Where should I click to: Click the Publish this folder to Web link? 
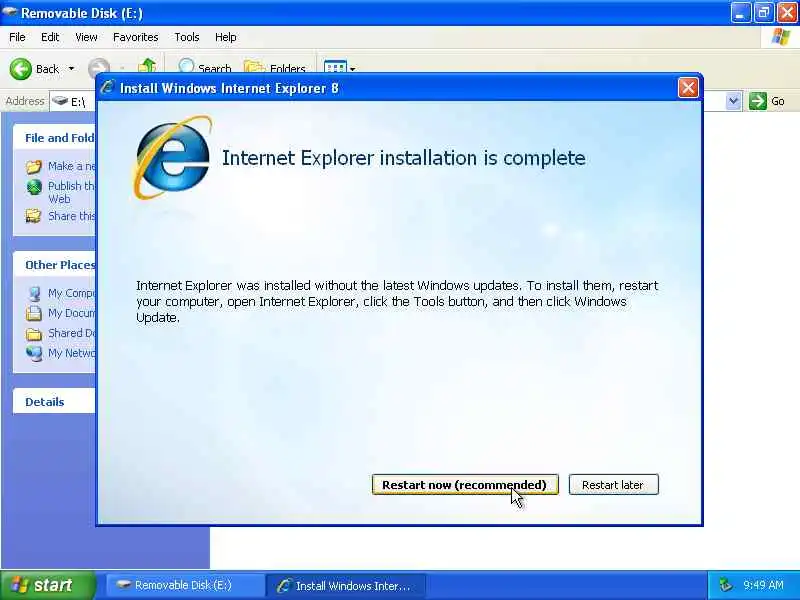click(x=71, y=192)
